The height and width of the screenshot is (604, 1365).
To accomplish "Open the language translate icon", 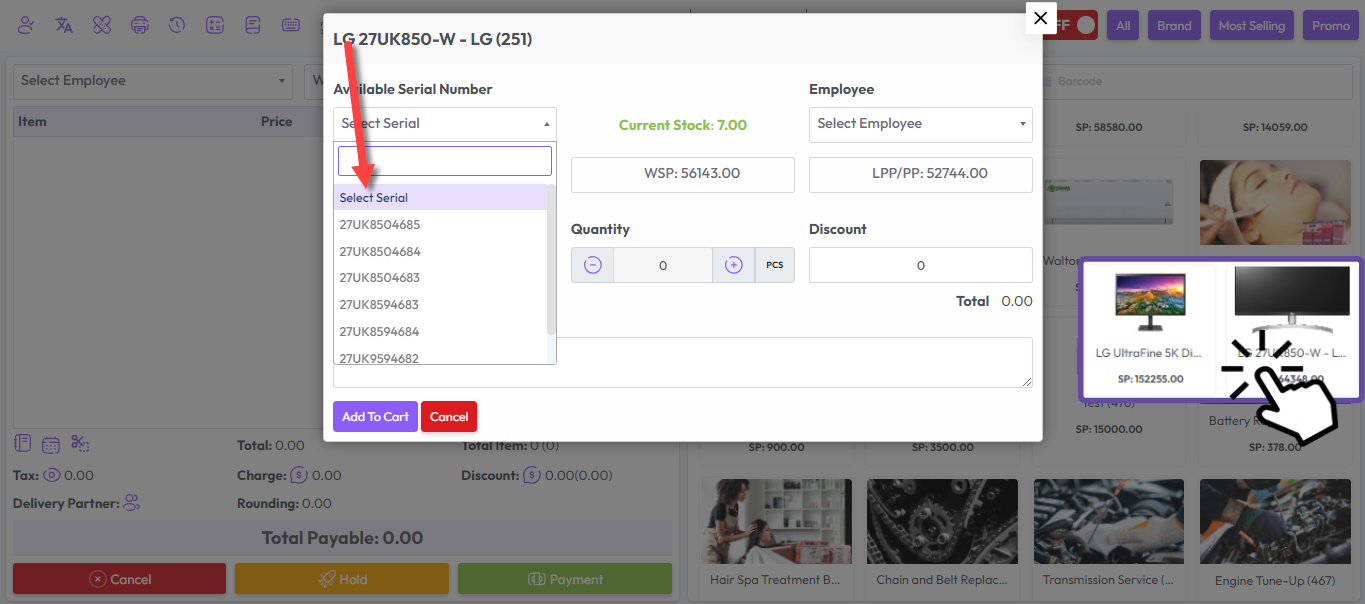I will (x=64, y=25).
